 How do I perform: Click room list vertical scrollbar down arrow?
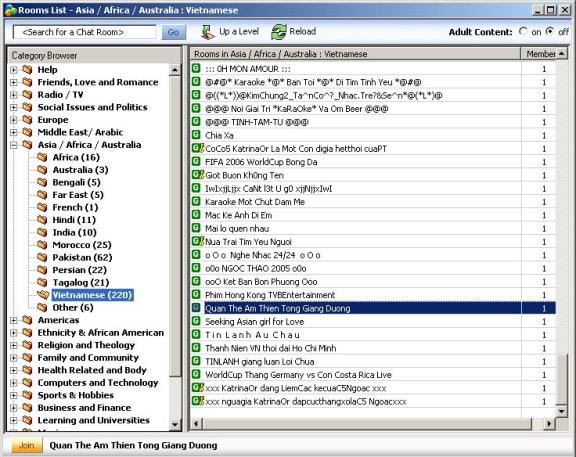(x=561, y=411)
